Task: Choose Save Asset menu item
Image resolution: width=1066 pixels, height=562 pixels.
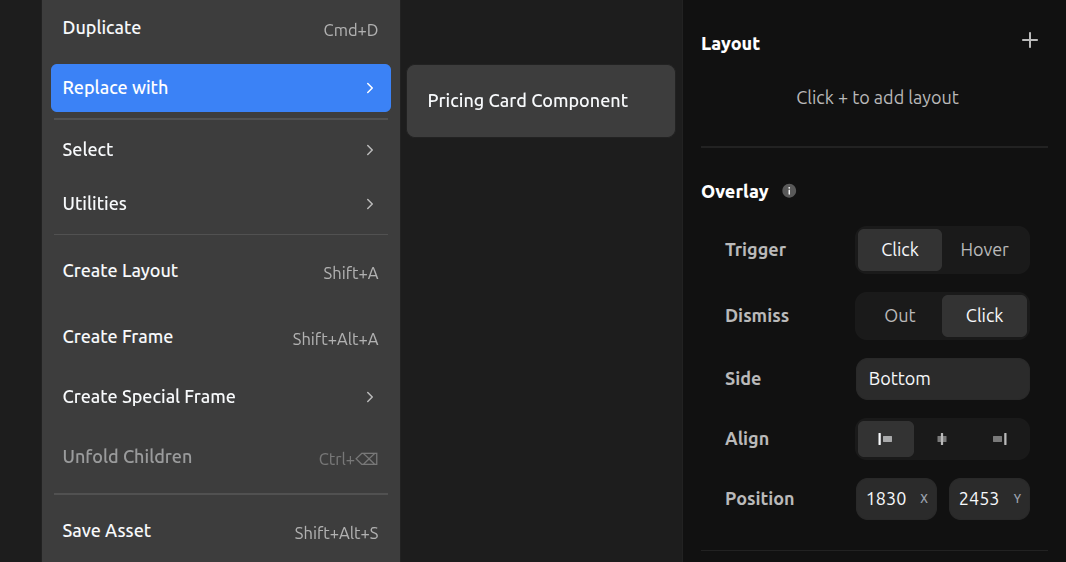Action: pos(220,531)
